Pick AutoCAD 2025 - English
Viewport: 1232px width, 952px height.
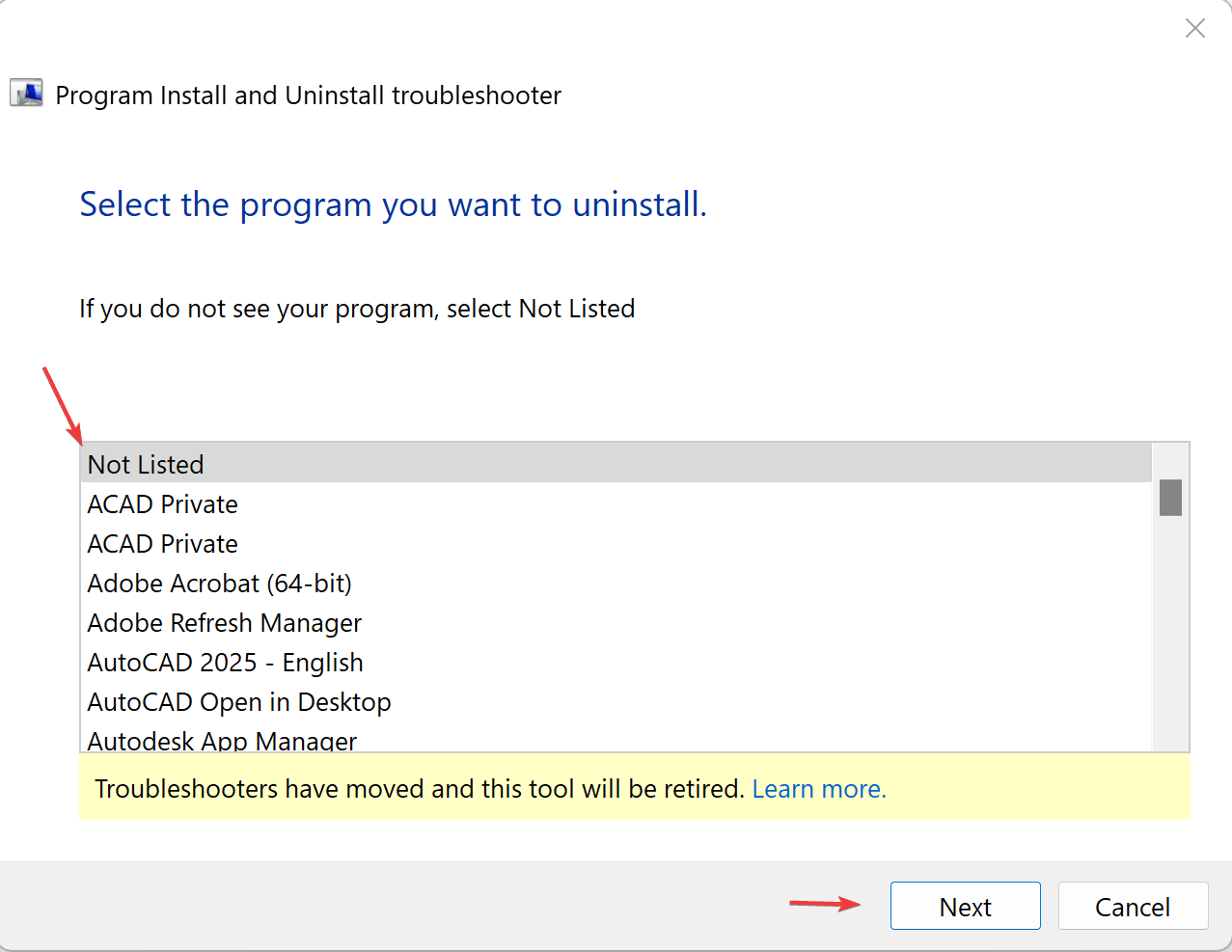616,662
